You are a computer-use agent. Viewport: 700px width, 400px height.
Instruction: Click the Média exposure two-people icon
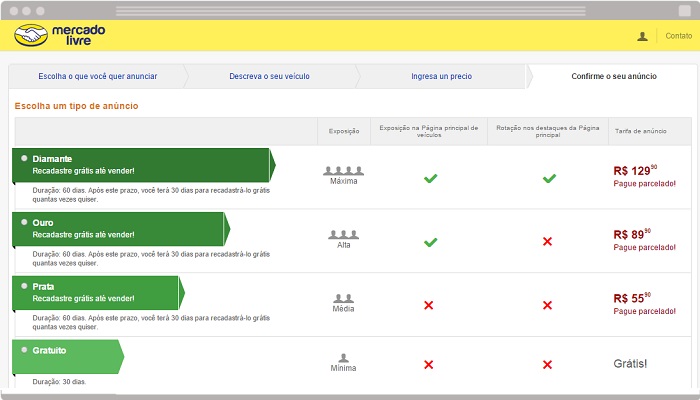pyautogui.click(x=343, y=298)
